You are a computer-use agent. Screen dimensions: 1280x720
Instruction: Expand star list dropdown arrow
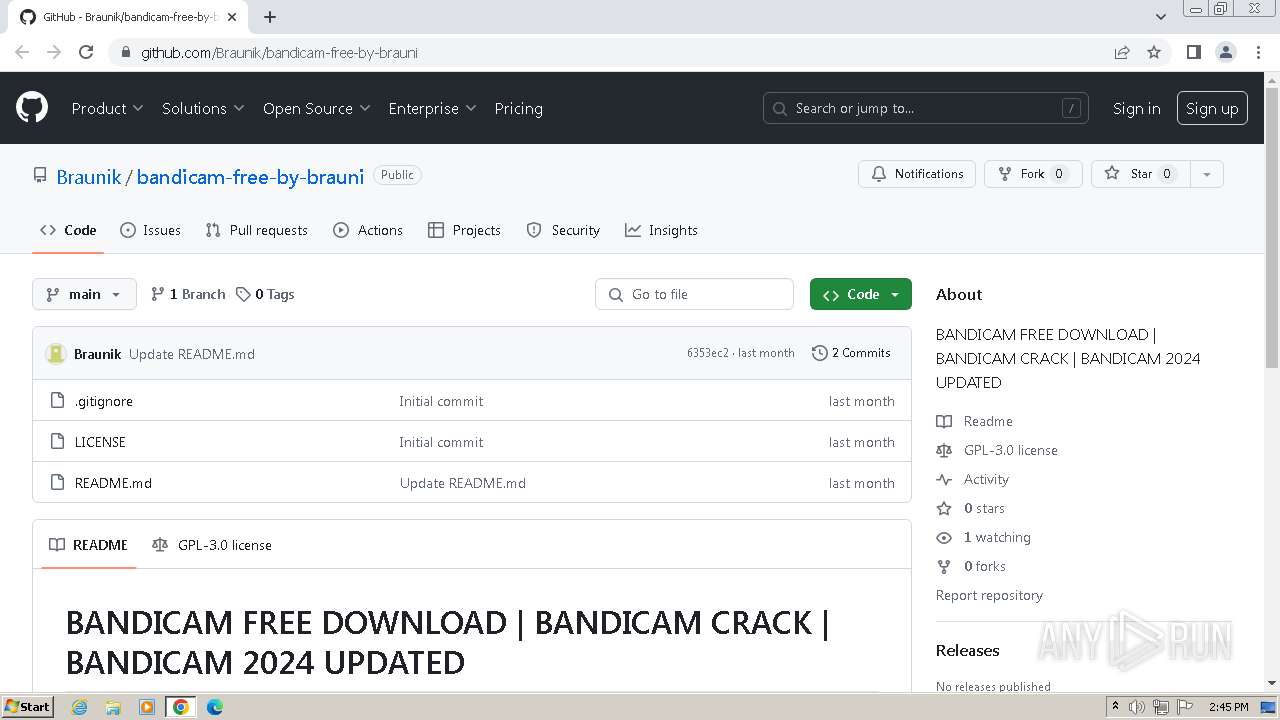click(x=1207, y=174)
